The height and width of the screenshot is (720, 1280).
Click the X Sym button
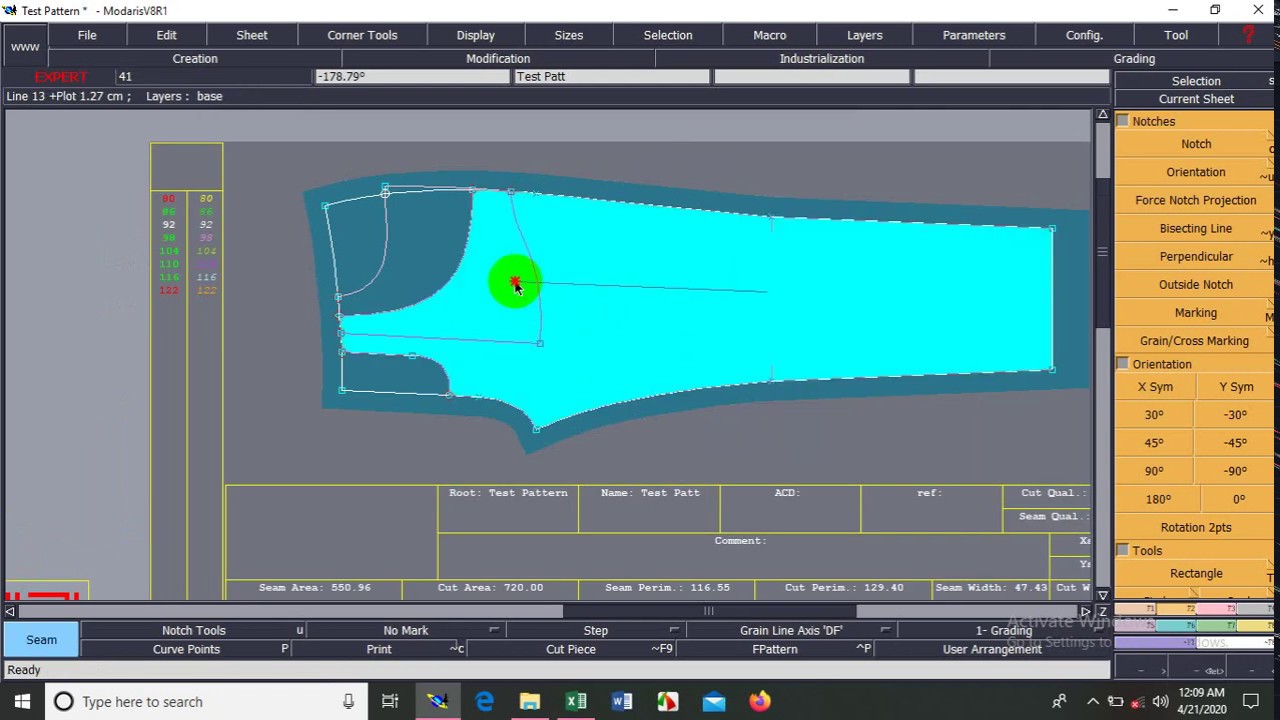coord(1155,387)
